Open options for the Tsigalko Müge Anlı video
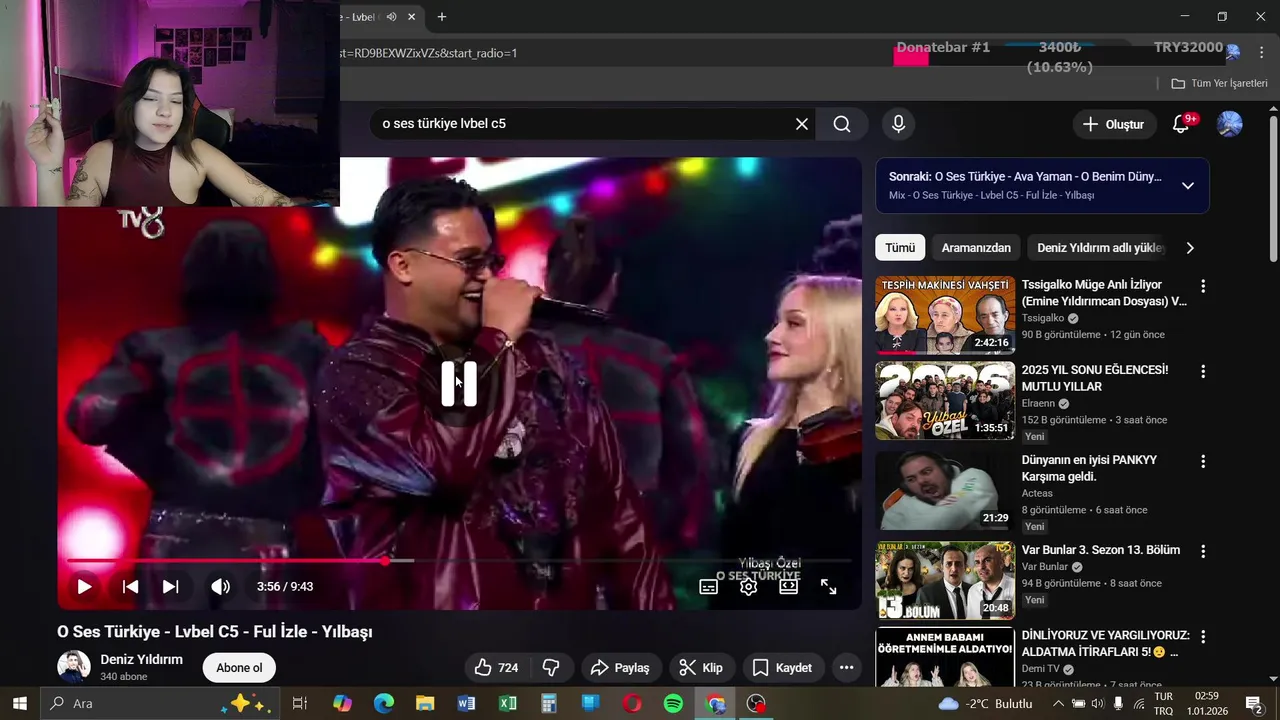 click(1203, 286)
